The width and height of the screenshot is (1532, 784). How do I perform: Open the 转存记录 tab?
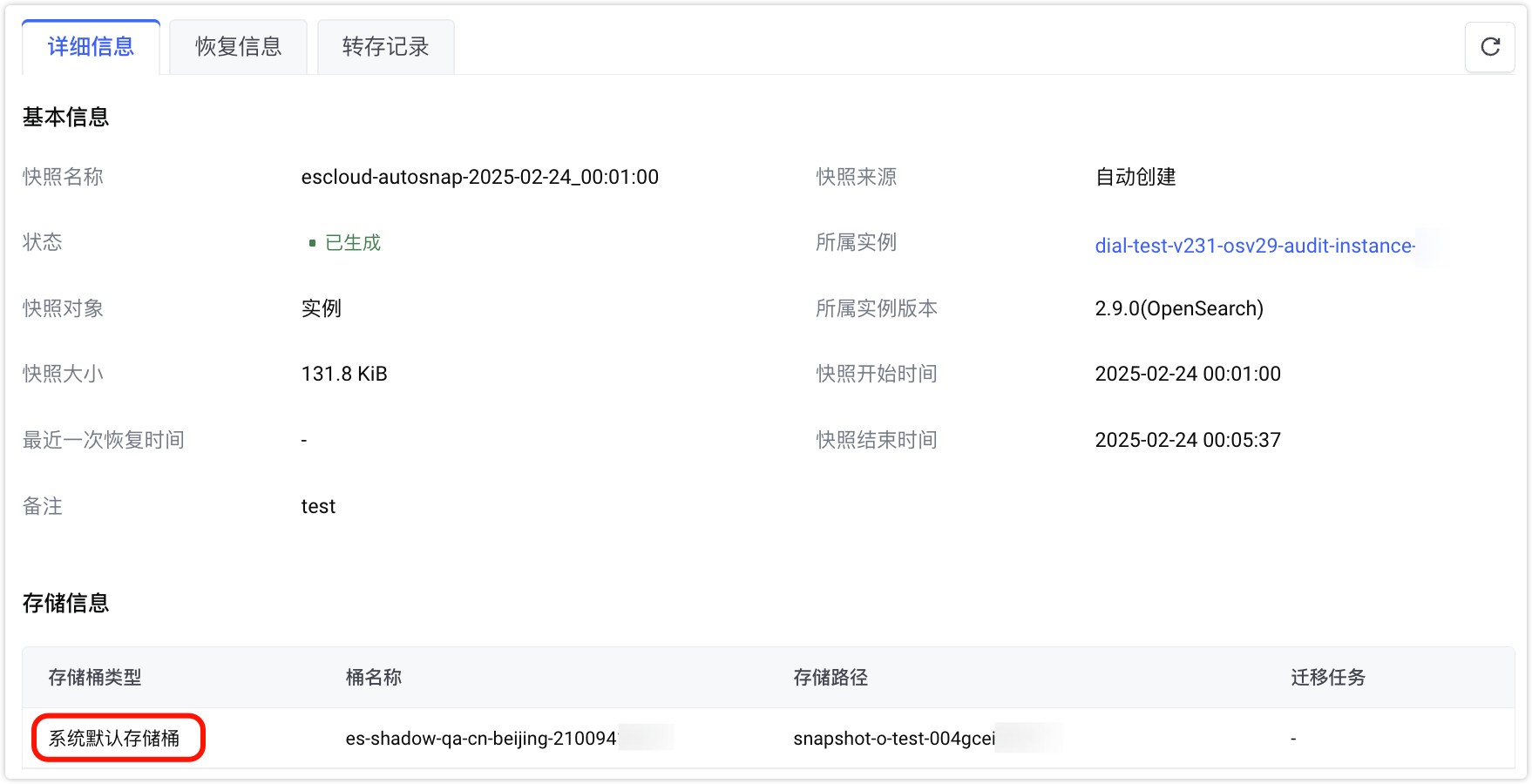385,46
